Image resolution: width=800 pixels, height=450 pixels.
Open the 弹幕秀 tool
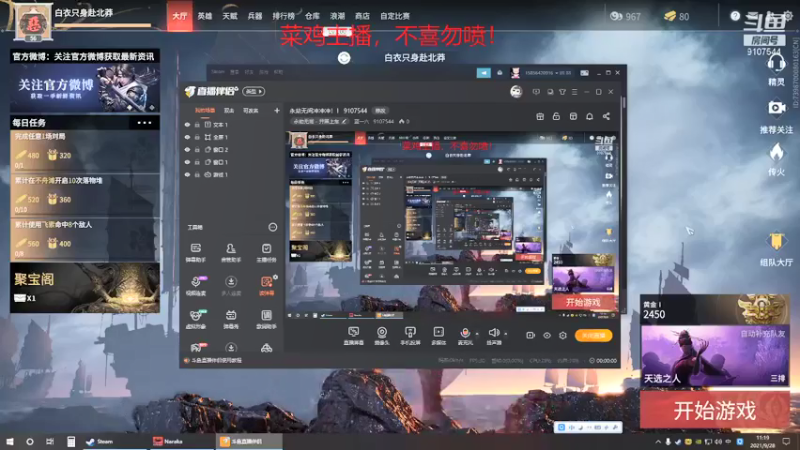(x=231, y=319)
